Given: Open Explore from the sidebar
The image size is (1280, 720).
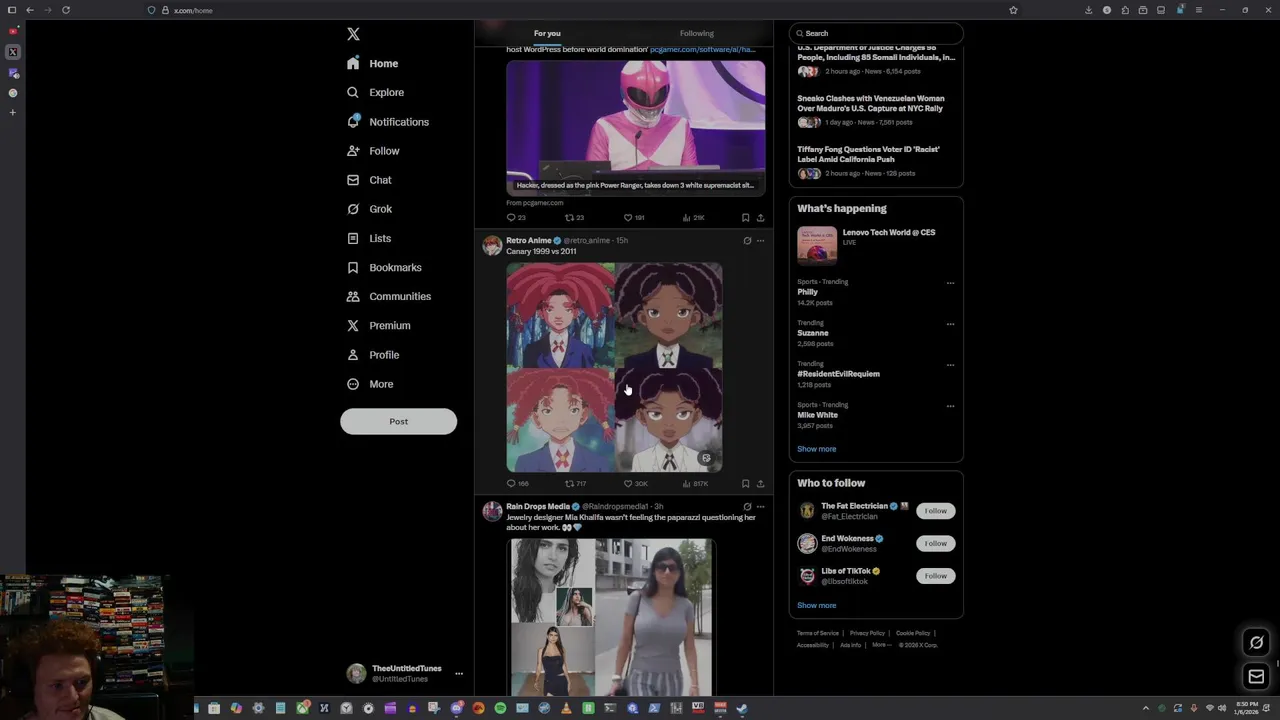Looking at the screenshot, I should [375, 92].
